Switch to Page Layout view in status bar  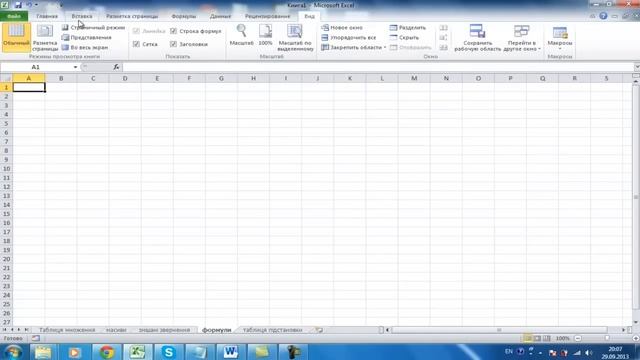click(537, 338)
